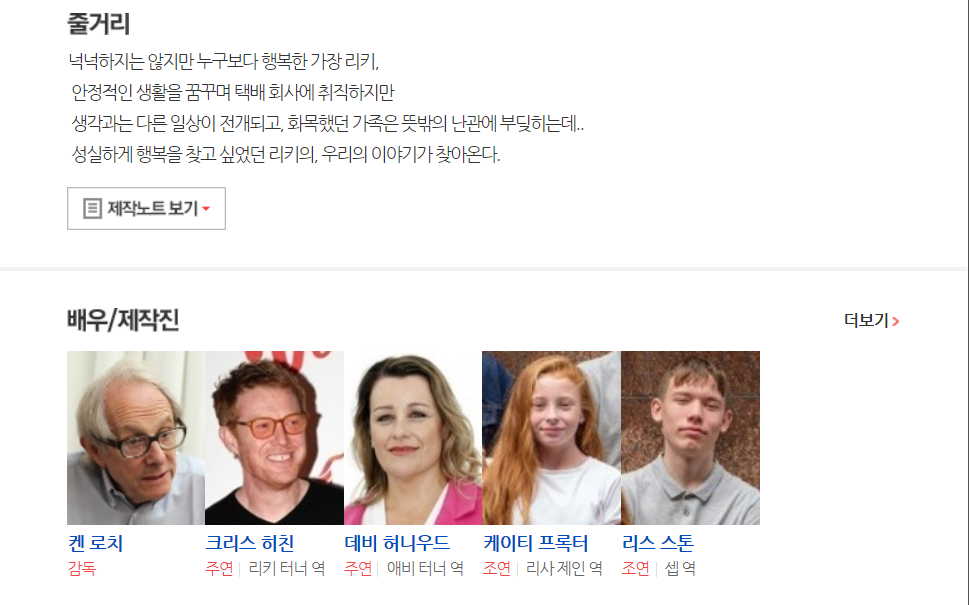Open 데비 허니우드 photo thumbnail
Viewport: 969px width, 605px height.
click(x=413, y=438)
